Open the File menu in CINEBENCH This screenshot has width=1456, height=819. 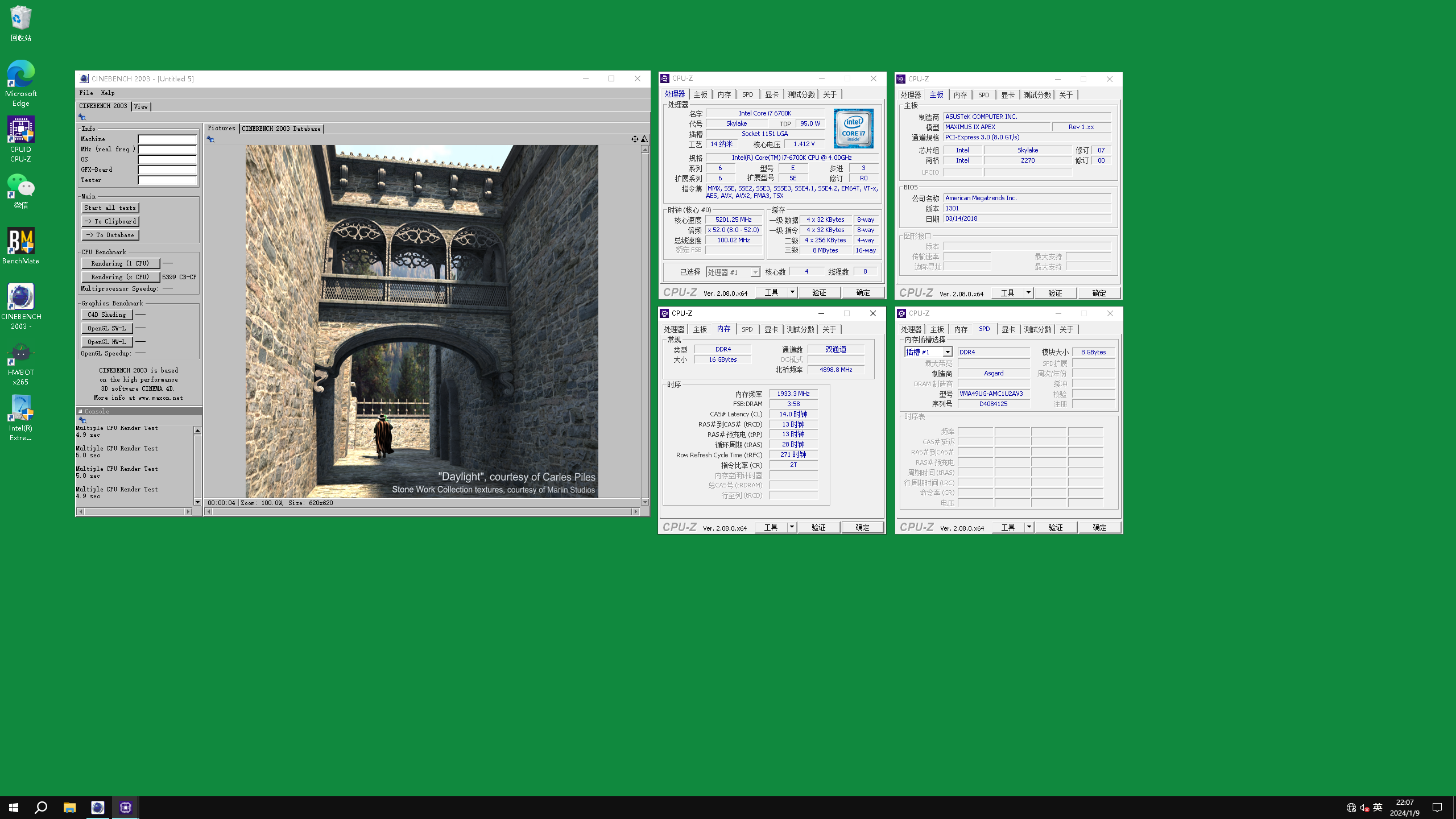tap(86, 93)
